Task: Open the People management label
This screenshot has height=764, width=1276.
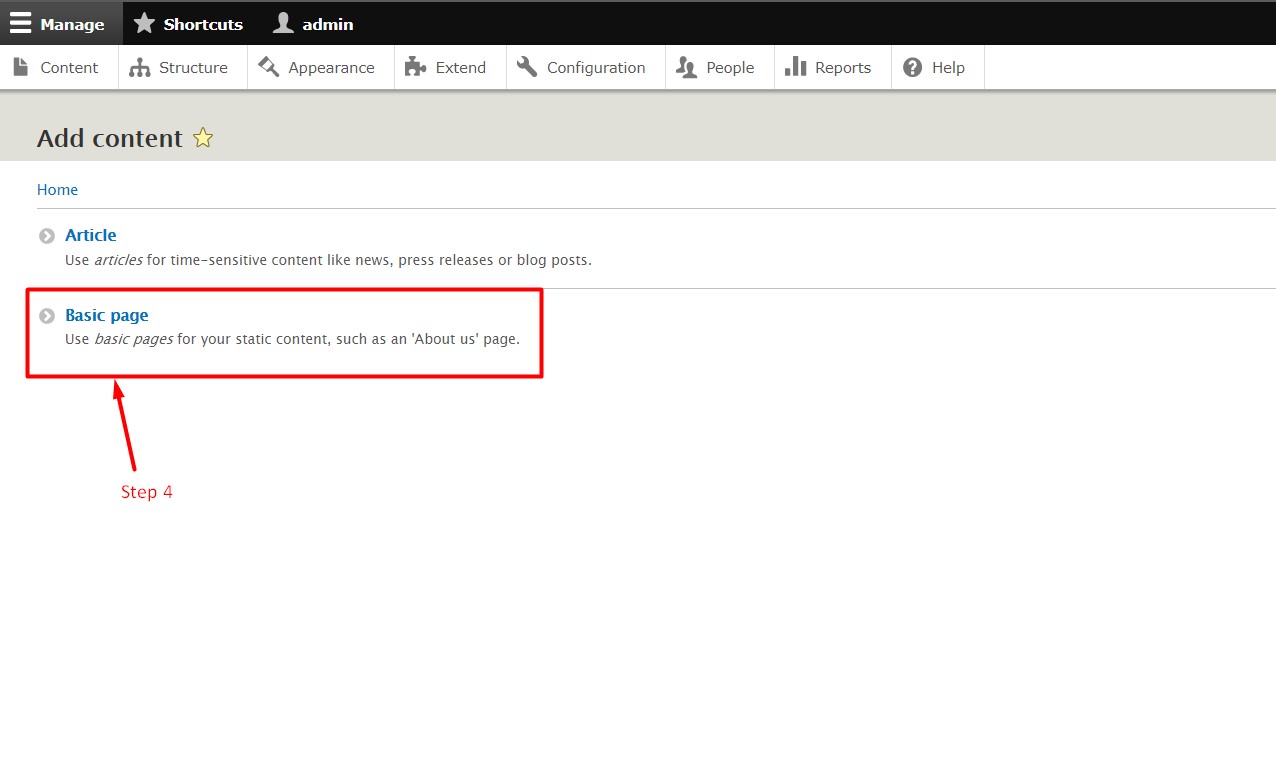Action: click(x=730, y=68)
